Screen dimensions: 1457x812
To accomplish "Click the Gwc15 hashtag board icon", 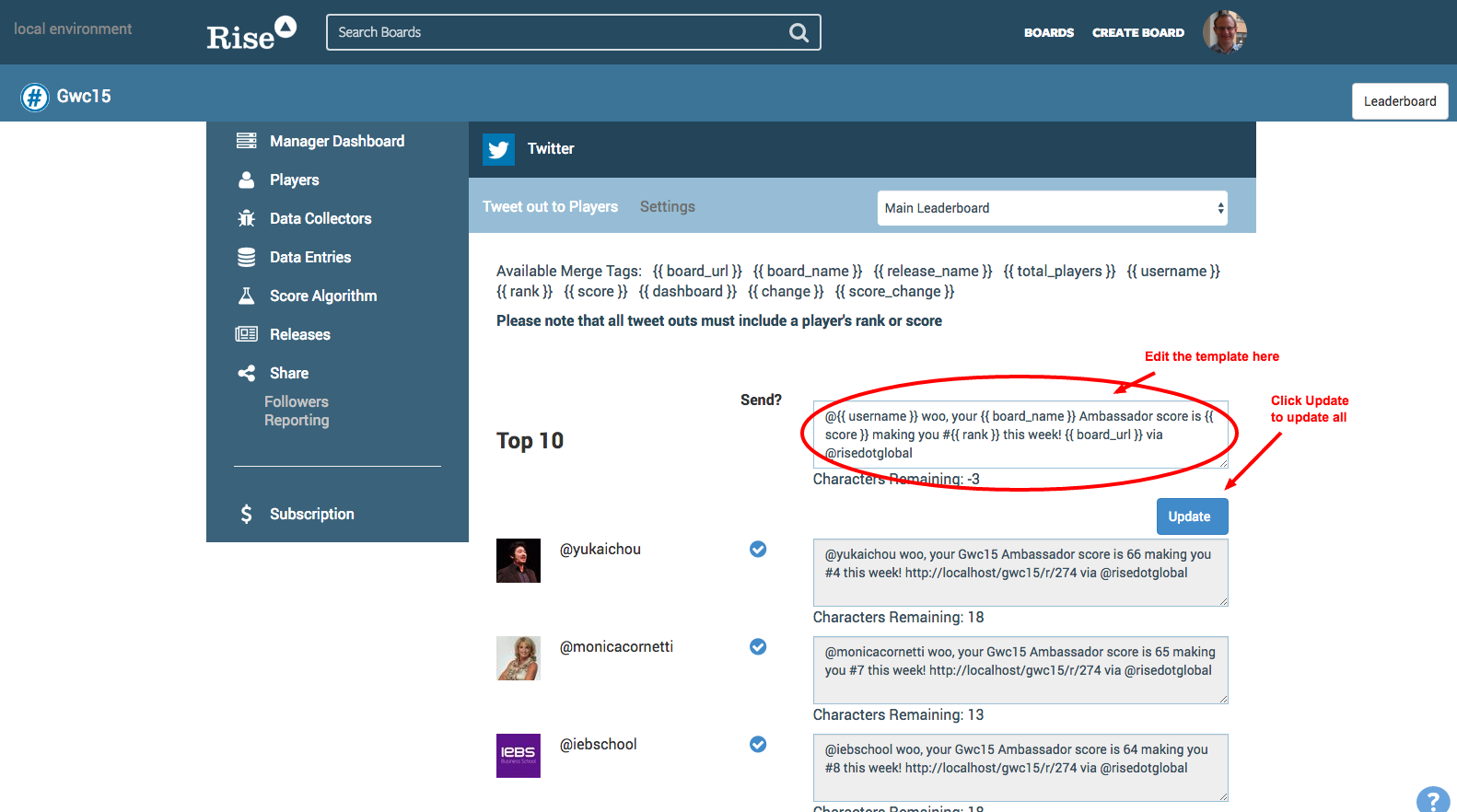I will tap(35, 97).
